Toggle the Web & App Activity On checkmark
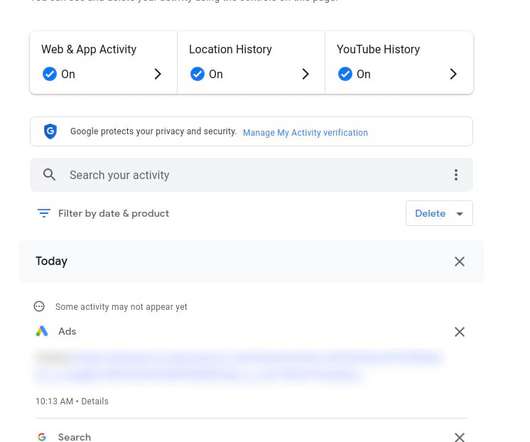This screenshot has width=530, height=442. point(50,74)
